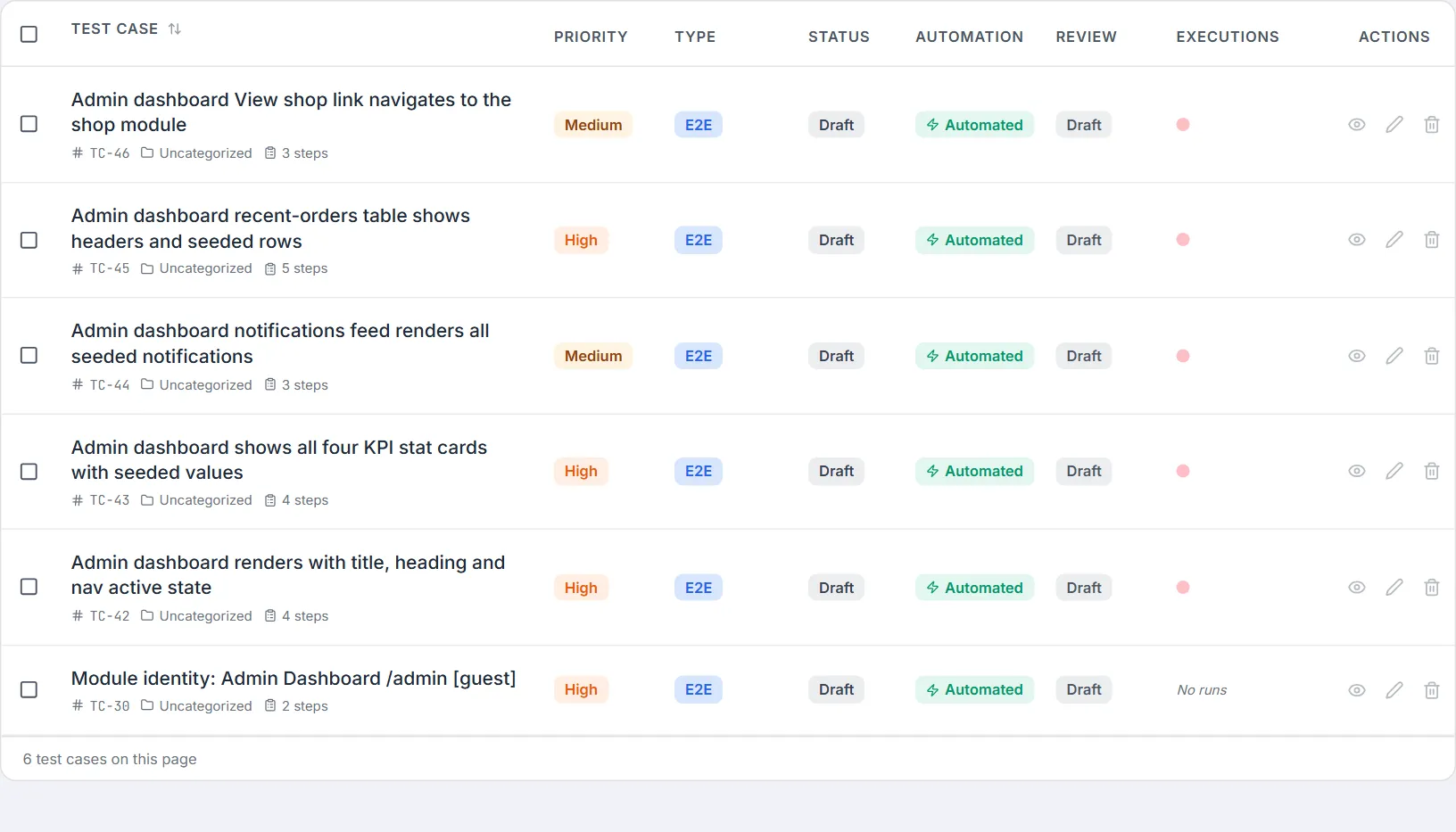Edit test case TC-45 with pencil icon

pos(1394,240)
